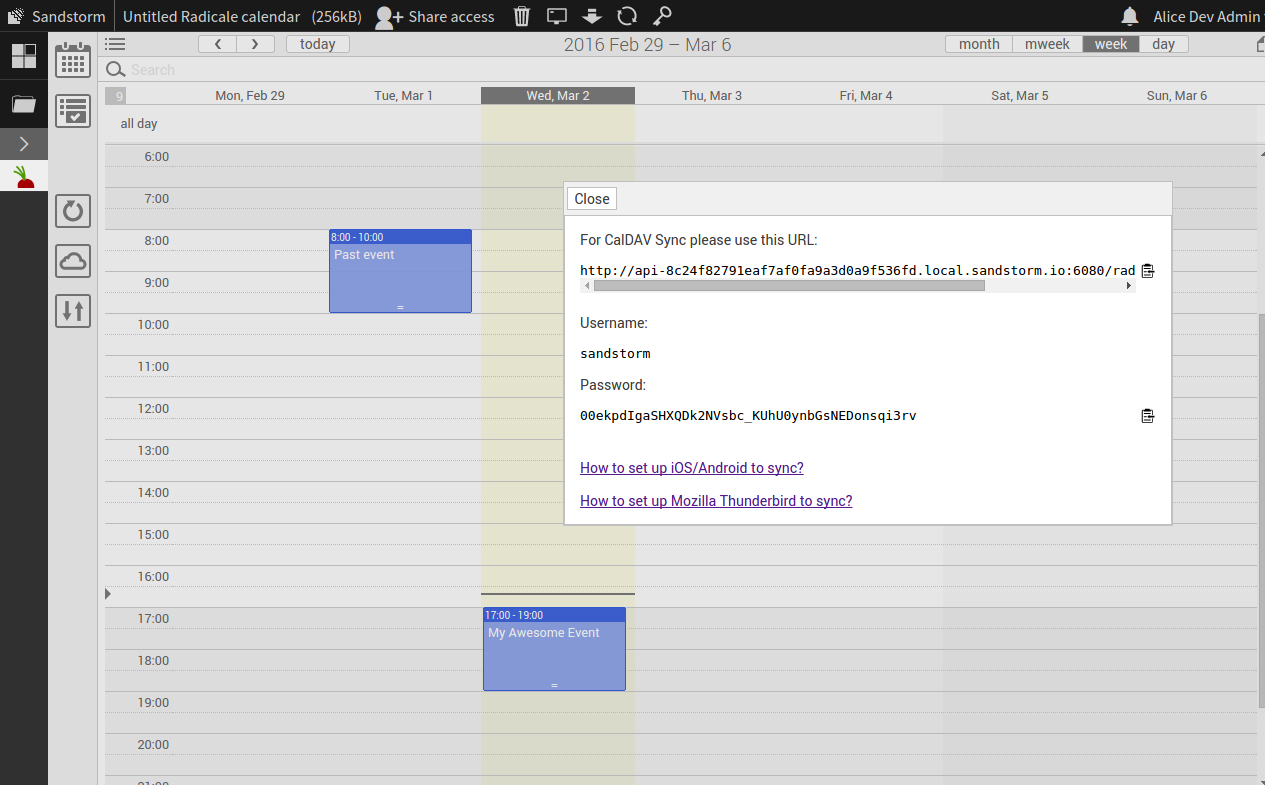Image resolution: width=1265 pixels, height=785 pixels.
Task: Open the notifications bell
Action: tap(1130, 16)
